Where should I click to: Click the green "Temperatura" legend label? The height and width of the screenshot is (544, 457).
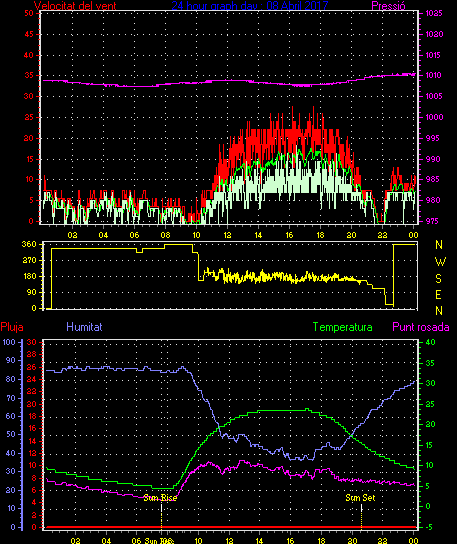[x=342, y=327]
